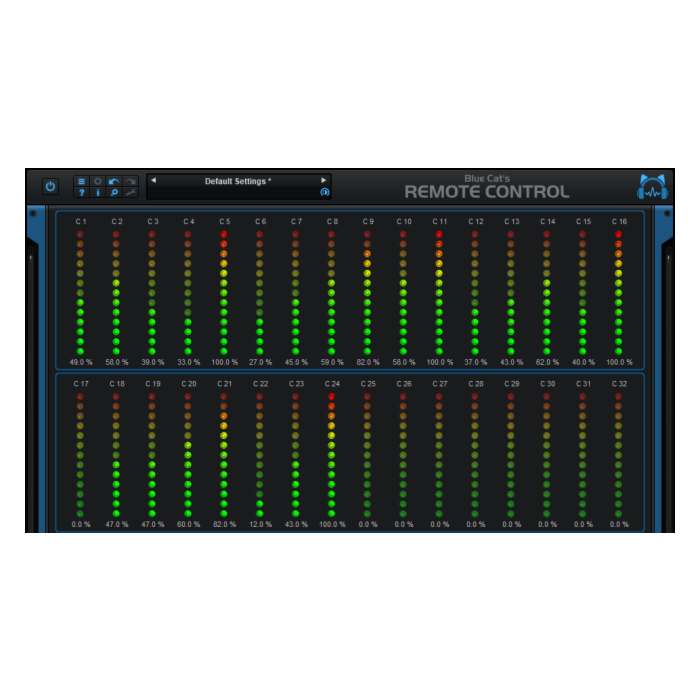The image size is (700, 700).
Task: Click the '49.0 %' value under C 1
Action: pos(81,362)
